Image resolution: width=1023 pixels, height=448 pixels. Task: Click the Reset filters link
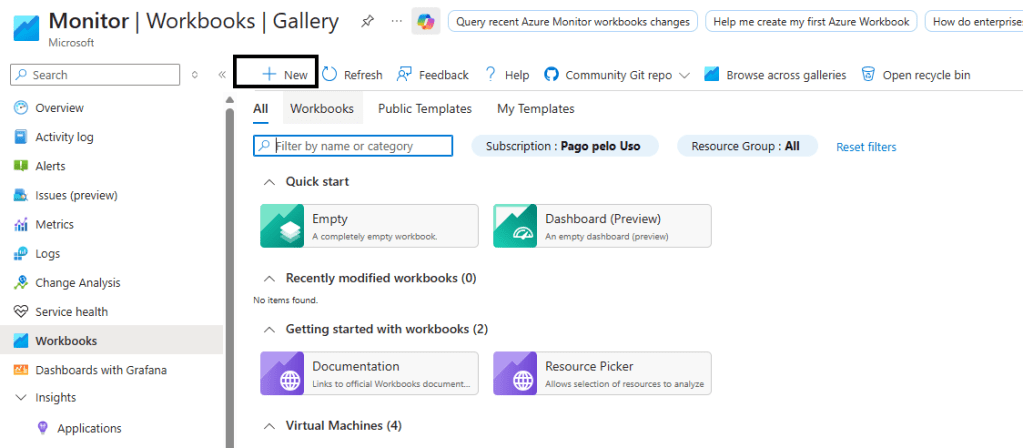(x=866, y=147)
